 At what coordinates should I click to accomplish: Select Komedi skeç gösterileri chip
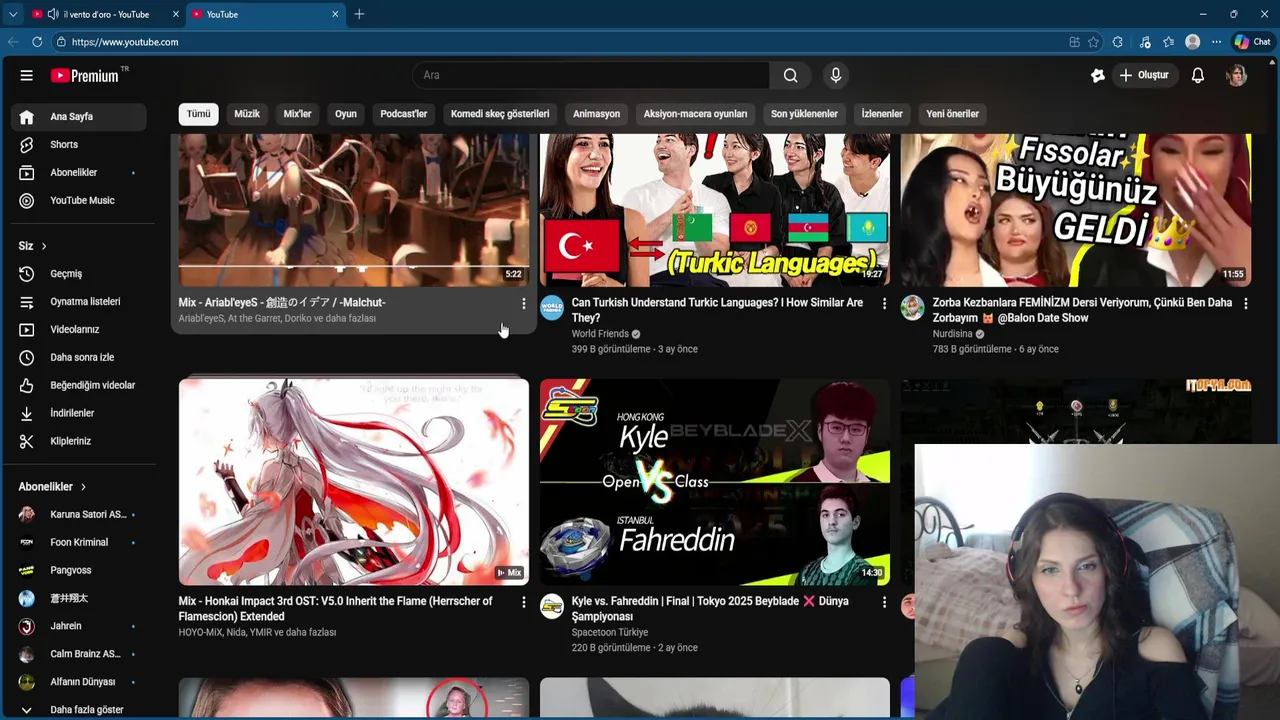[500, 114]
